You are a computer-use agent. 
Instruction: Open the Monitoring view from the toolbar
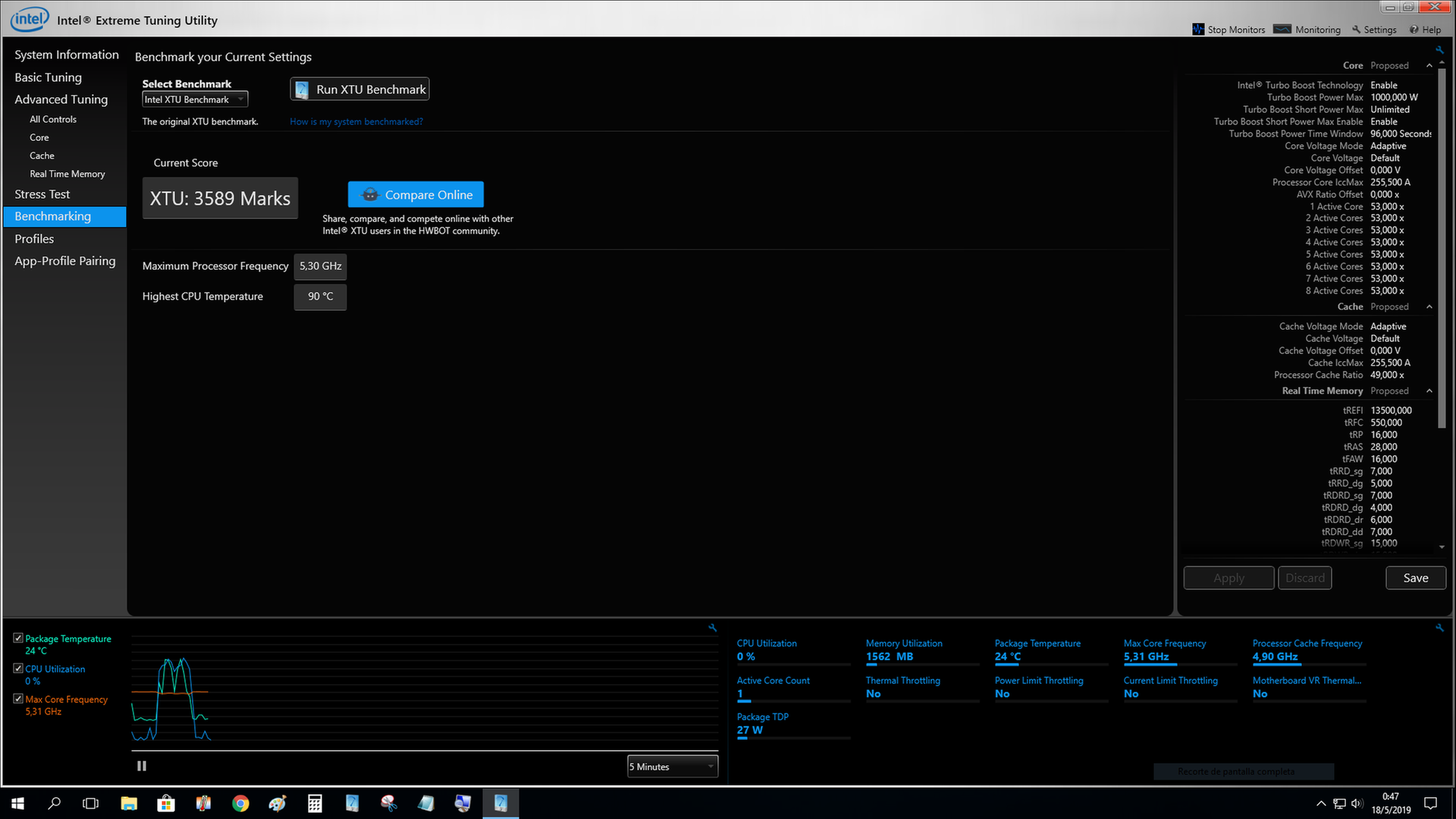click(x=1307, y=30)
